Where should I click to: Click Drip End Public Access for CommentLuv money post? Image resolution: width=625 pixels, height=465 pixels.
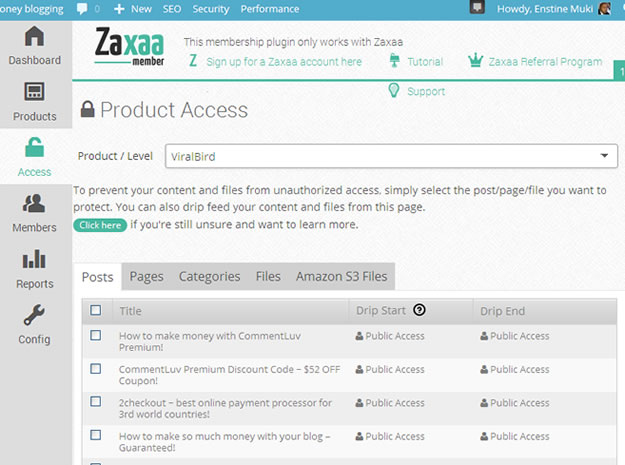(515, 336)
